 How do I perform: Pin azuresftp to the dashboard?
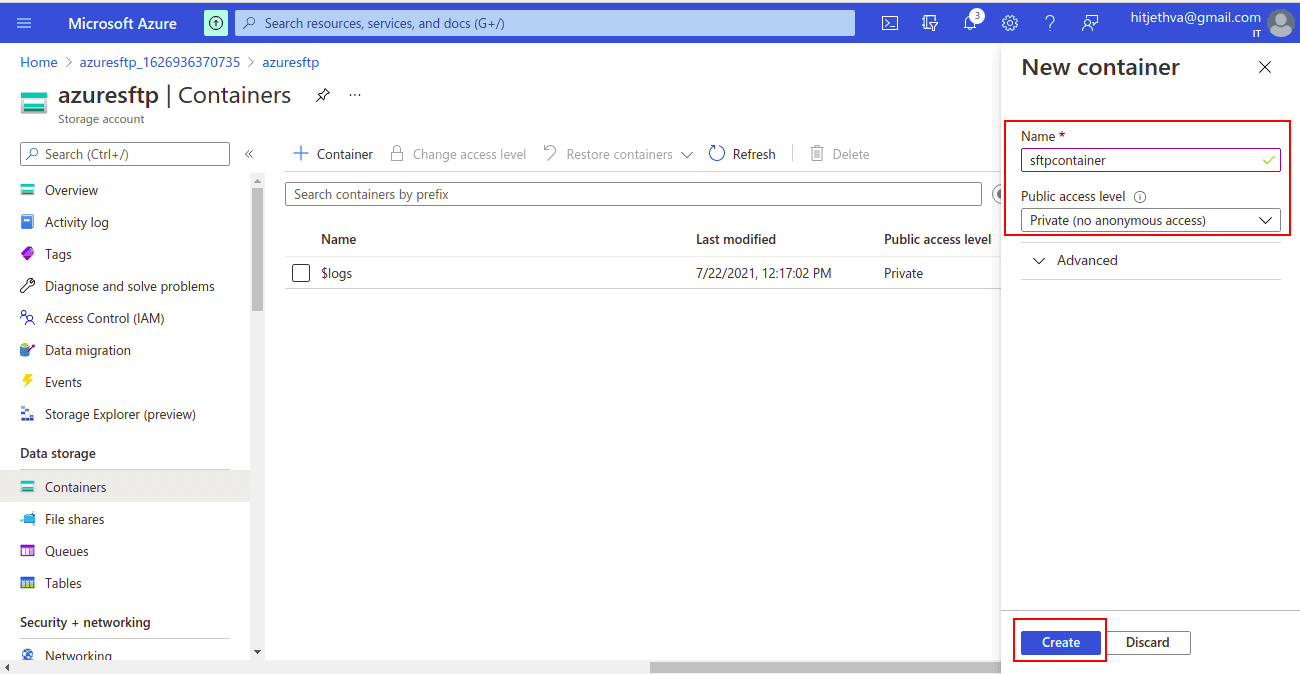tap(322, 95)
